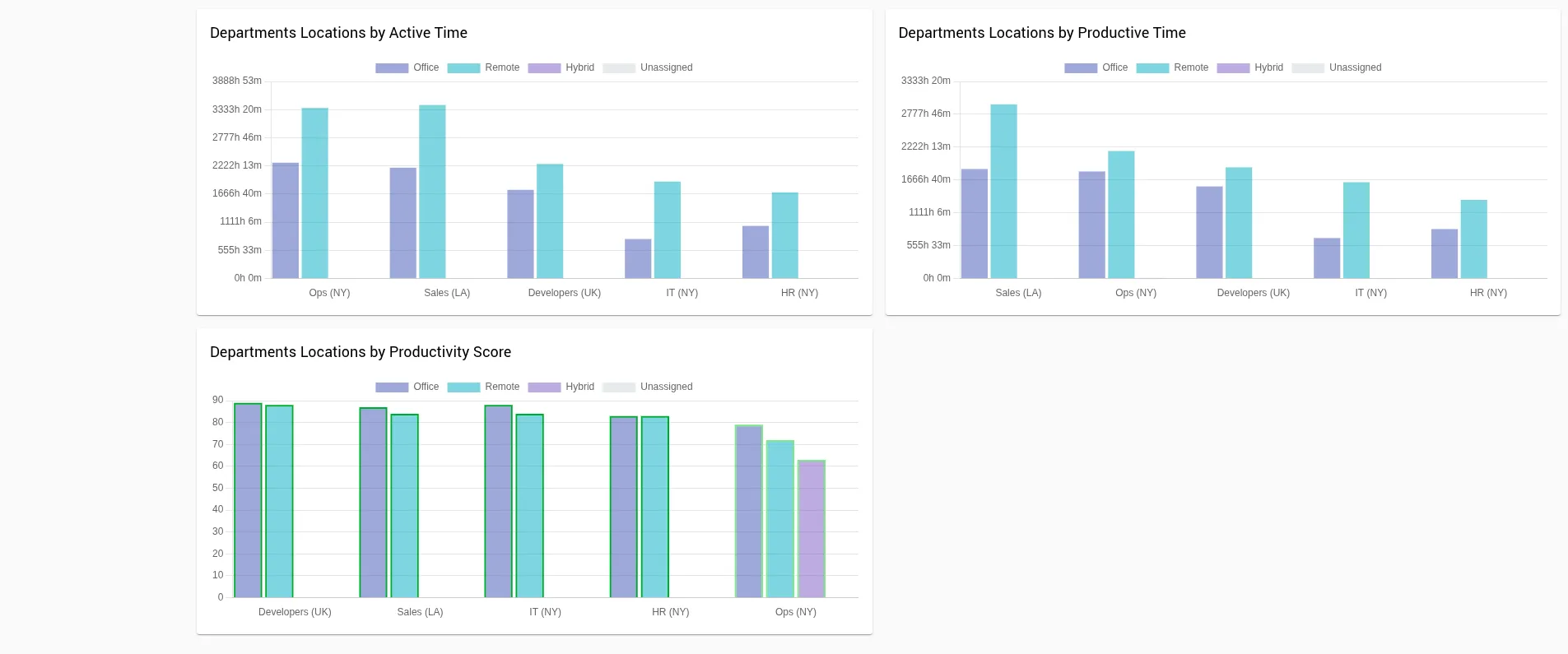The image size is (1568, 654).
Task: Click 'Ops (NY)' axis label in Productivity Score
Action: pos(796,612)
